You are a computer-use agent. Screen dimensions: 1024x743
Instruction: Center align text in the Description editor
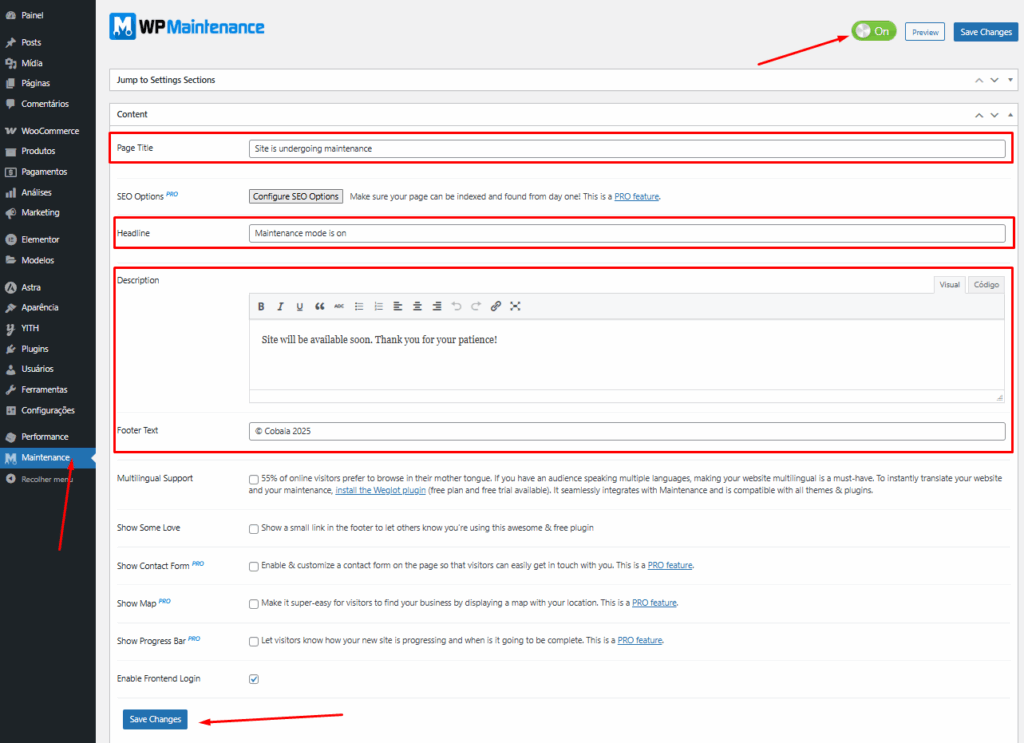[418, 306]
